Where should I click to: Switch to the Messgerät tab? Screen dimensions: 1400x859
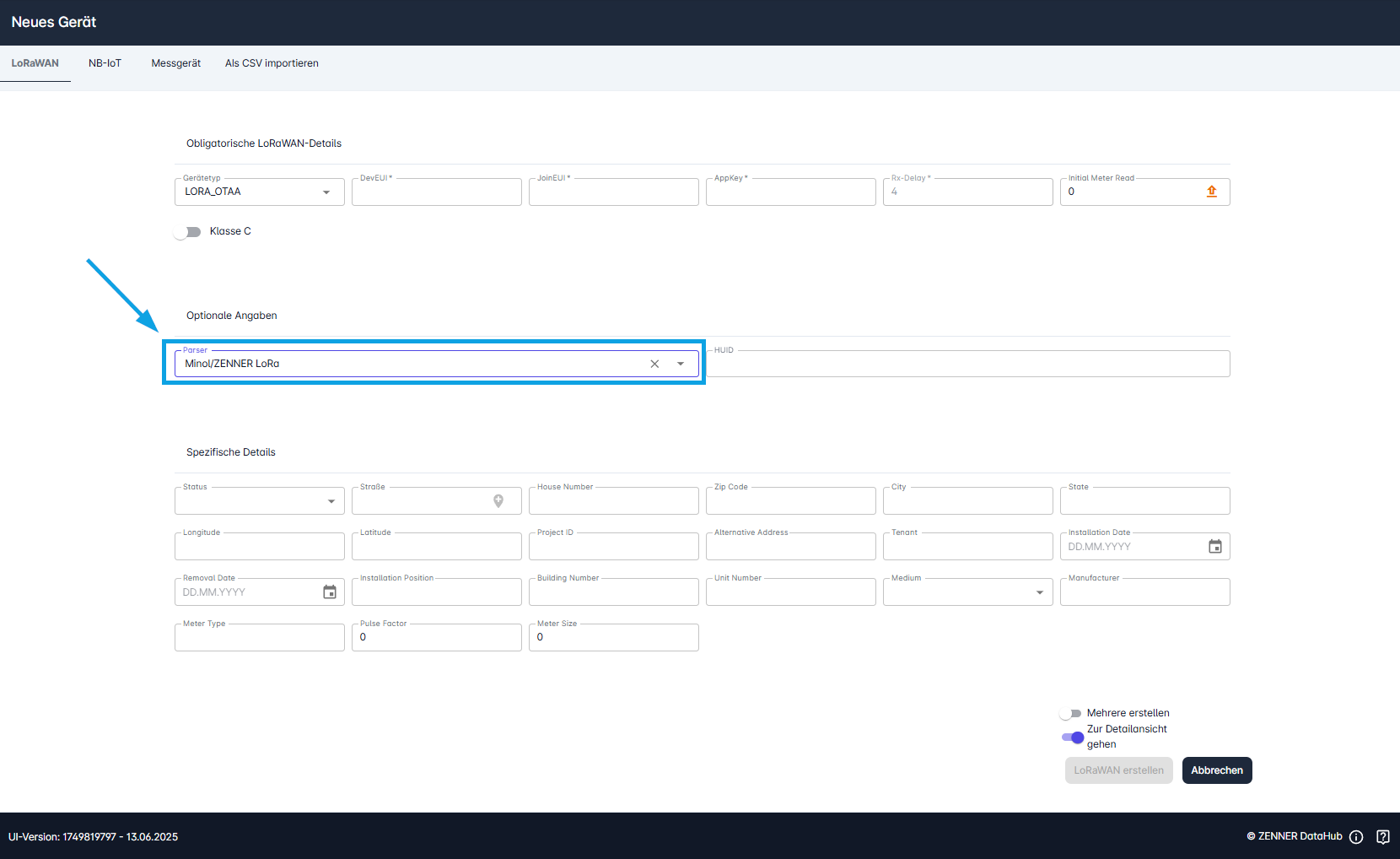[175, 62]
